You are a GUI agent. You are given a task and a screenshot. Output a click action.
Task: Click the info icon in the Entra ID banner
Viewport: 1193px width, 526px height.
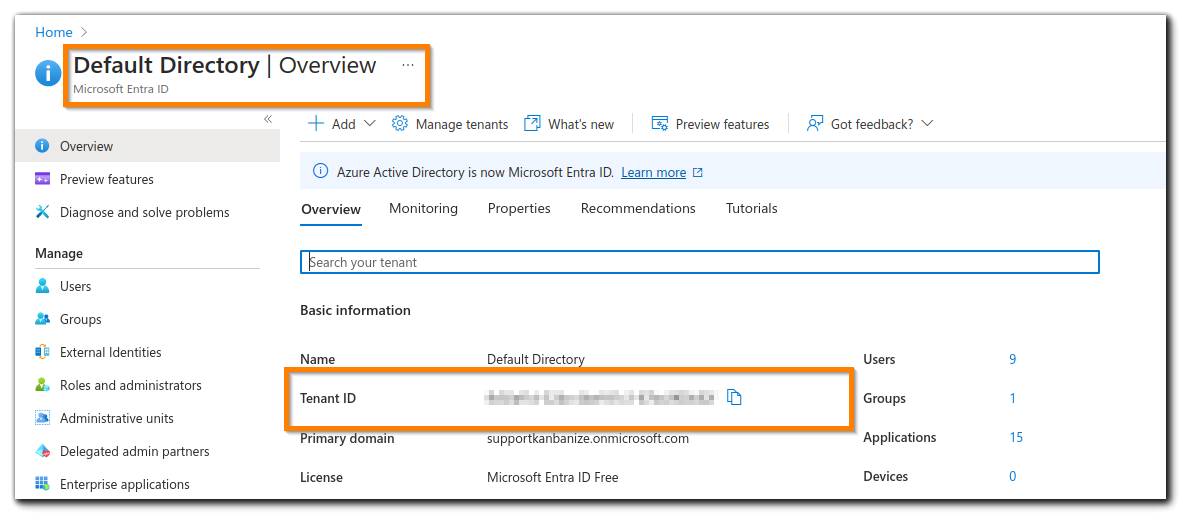[321, 172]
